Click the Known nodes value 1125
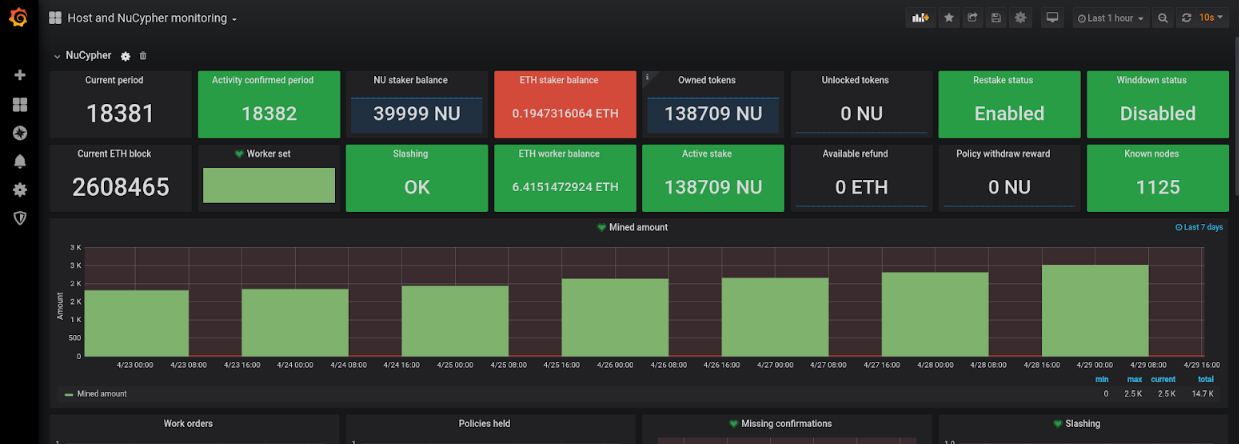Image resolution: width=1240 pixels, height=444 pixels. click(1158, 187)
